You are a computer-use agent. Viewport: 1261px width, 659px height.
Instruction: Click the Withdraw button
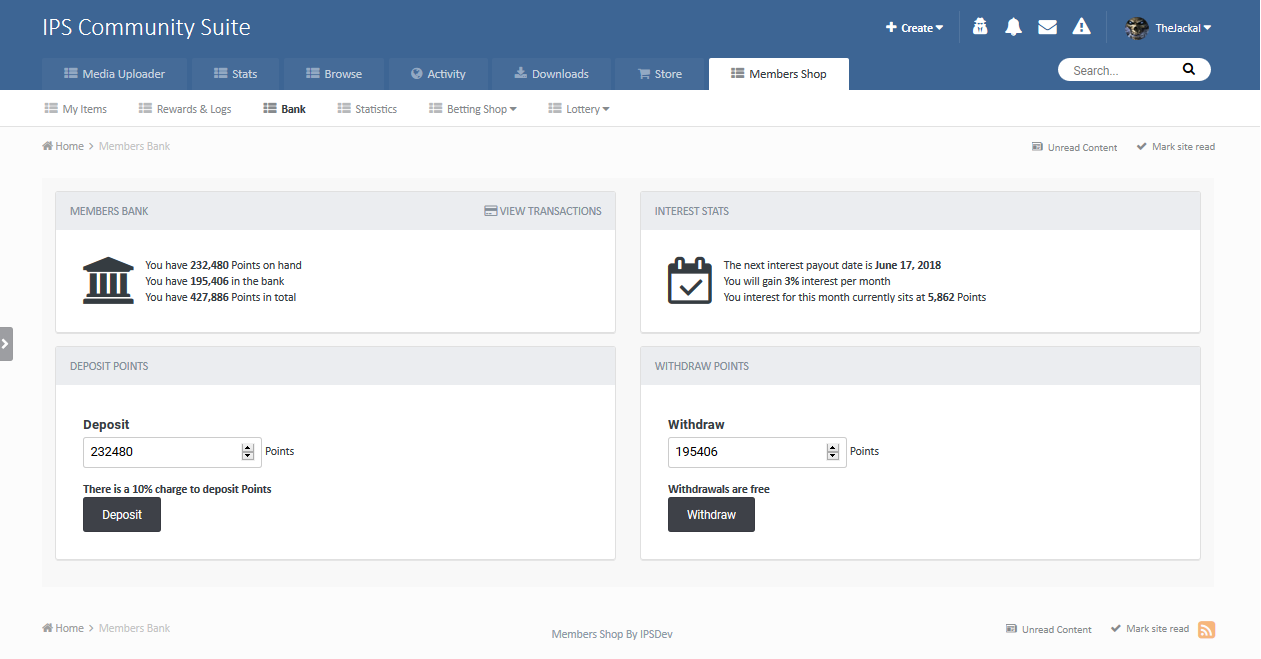[x=711, y=514]
